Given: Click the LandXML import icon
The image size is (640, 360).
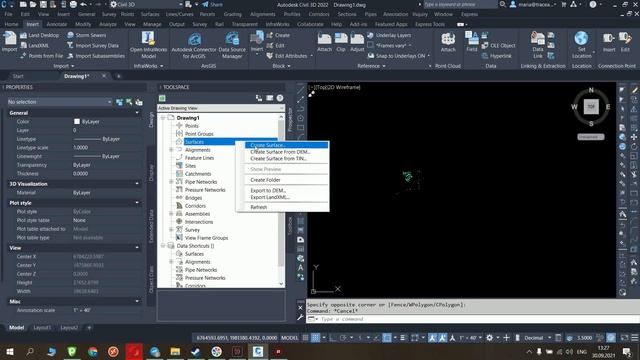Looking at the screenshot, I should pos(24,45).
